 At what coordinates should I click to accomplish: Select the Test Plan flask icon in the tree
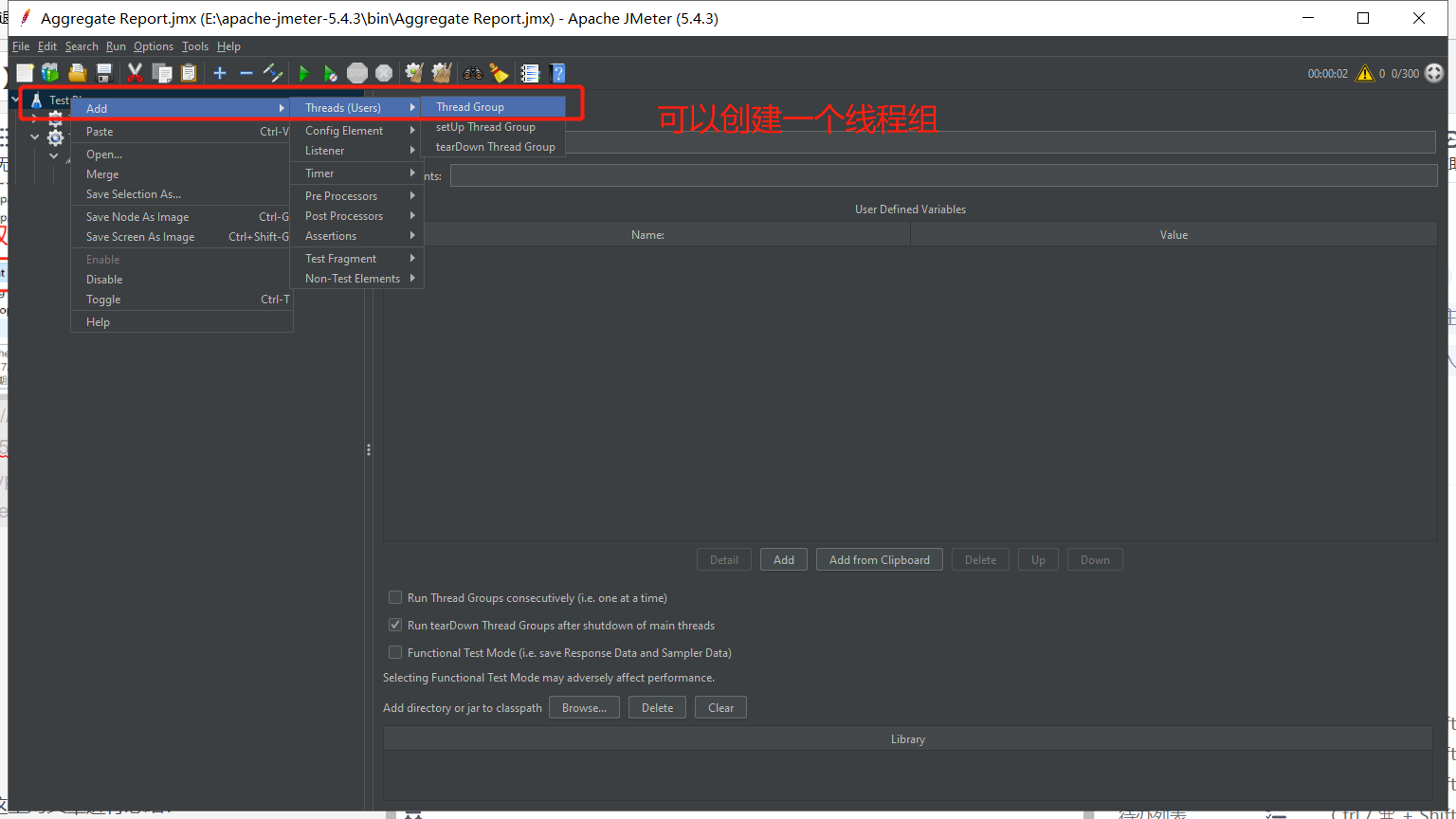[x=36, y=100]
